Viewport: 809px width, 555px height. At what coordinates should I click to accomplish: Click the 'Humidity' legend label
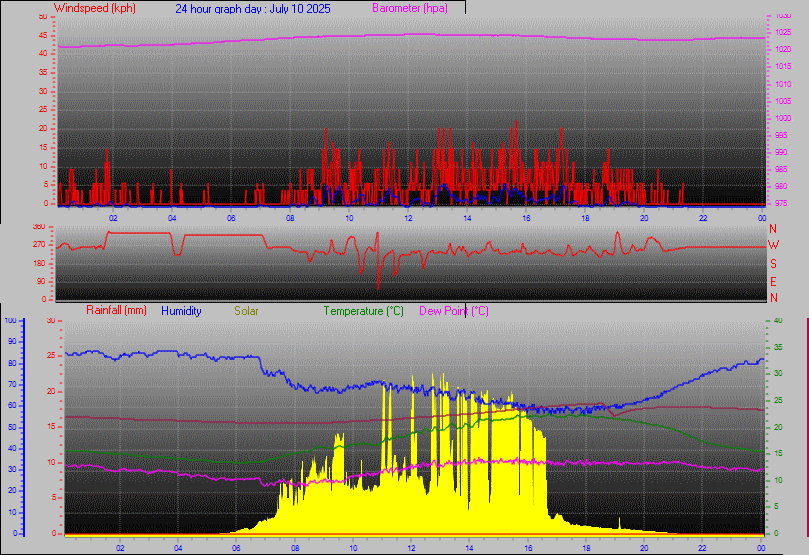click(x=181, y=311)
